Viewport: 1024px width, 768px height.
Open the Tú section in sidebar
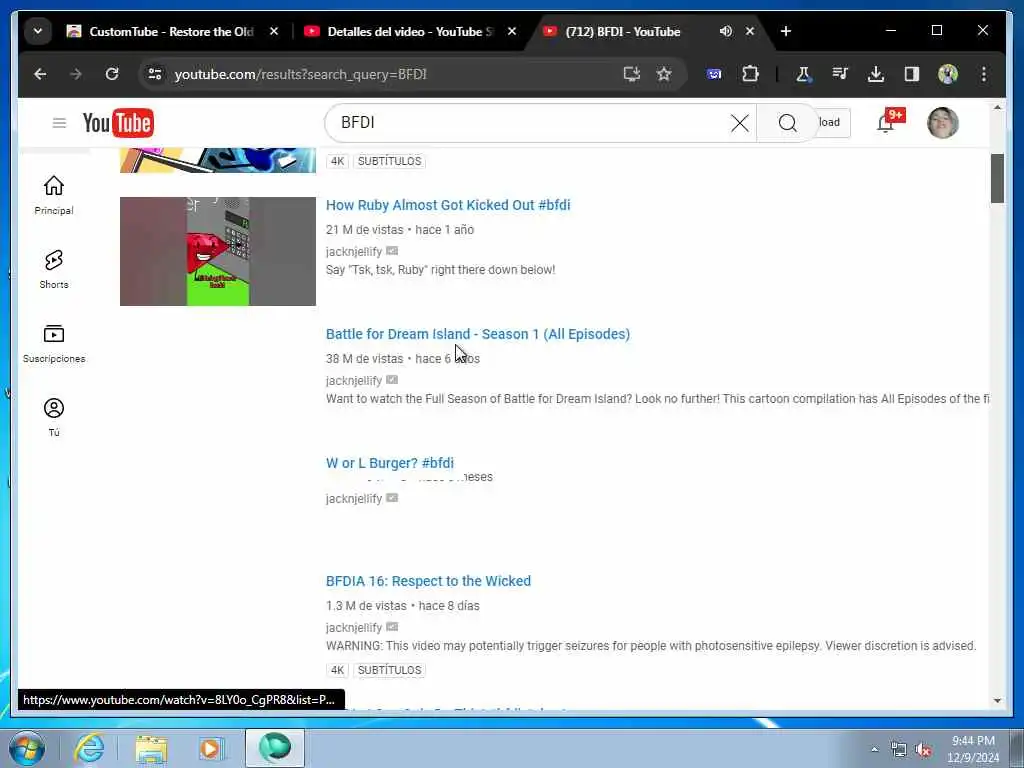click(54, 417)
